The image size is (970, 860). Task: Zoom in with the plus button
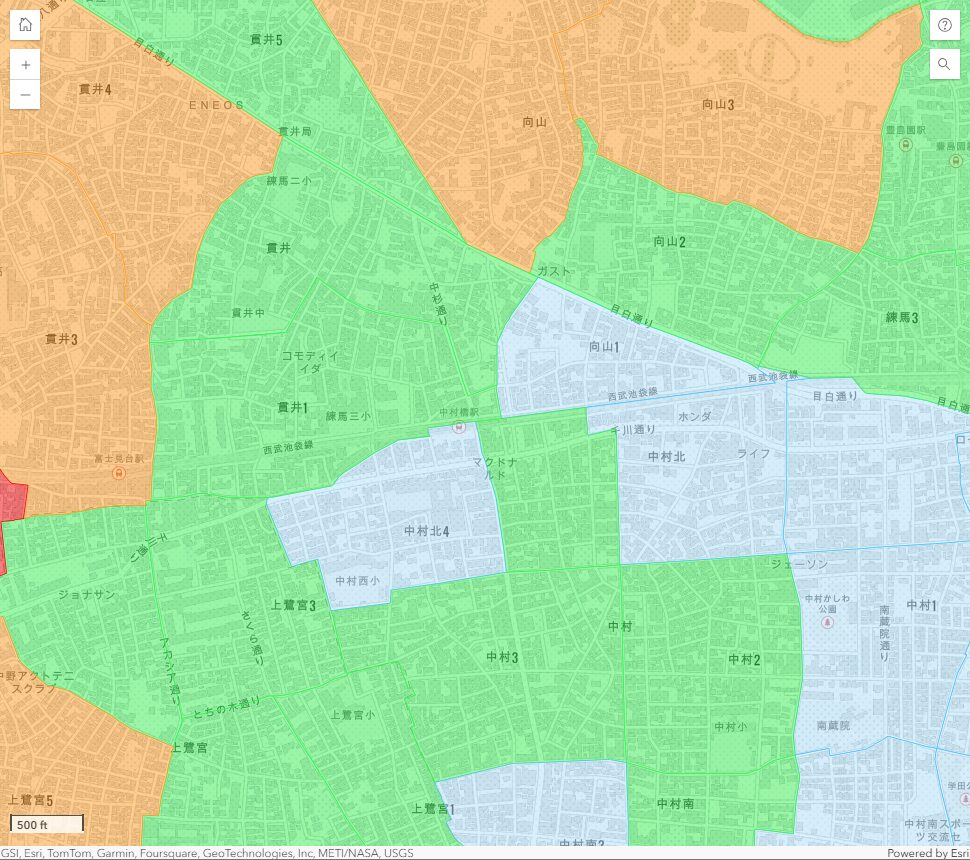click(25, 64)
